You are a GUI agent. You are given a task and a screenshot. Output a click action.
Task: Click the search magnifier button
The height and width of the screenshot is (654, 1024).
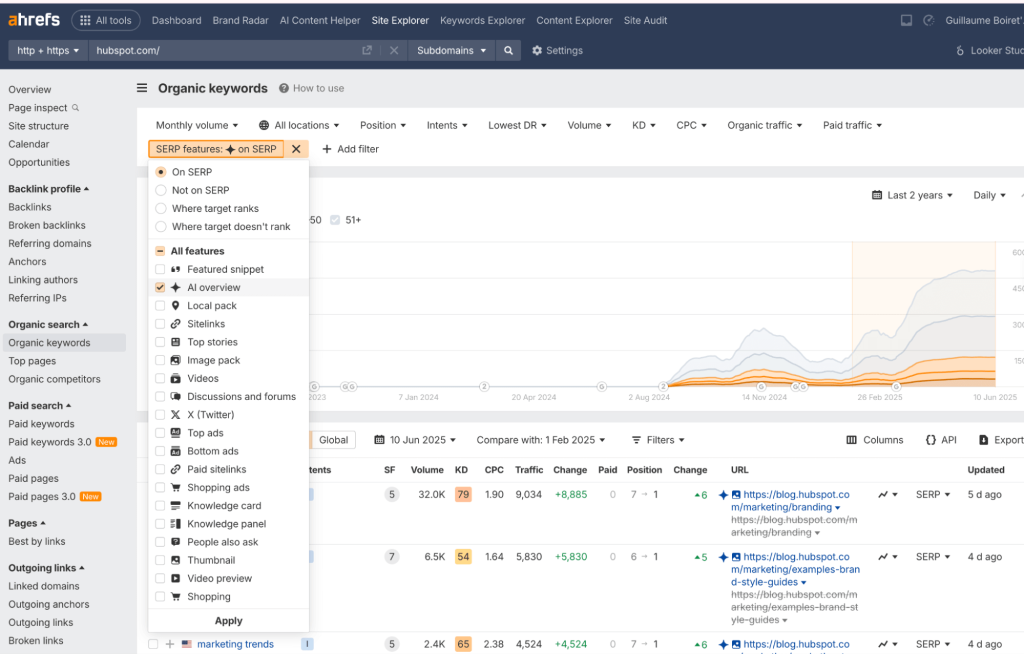coord(508,50)
